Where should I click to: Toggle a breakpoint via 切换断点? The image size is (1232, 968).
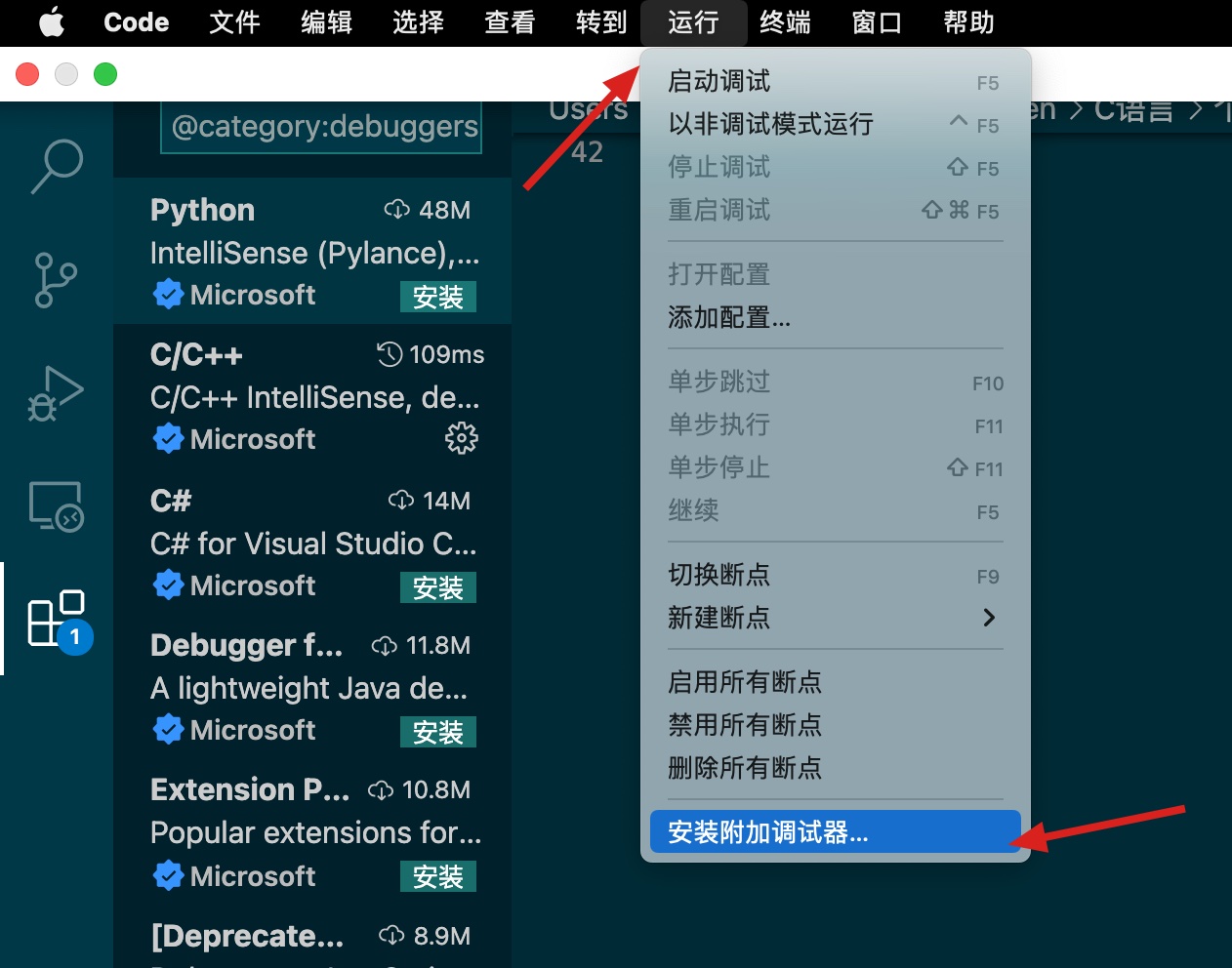point(719,575)
